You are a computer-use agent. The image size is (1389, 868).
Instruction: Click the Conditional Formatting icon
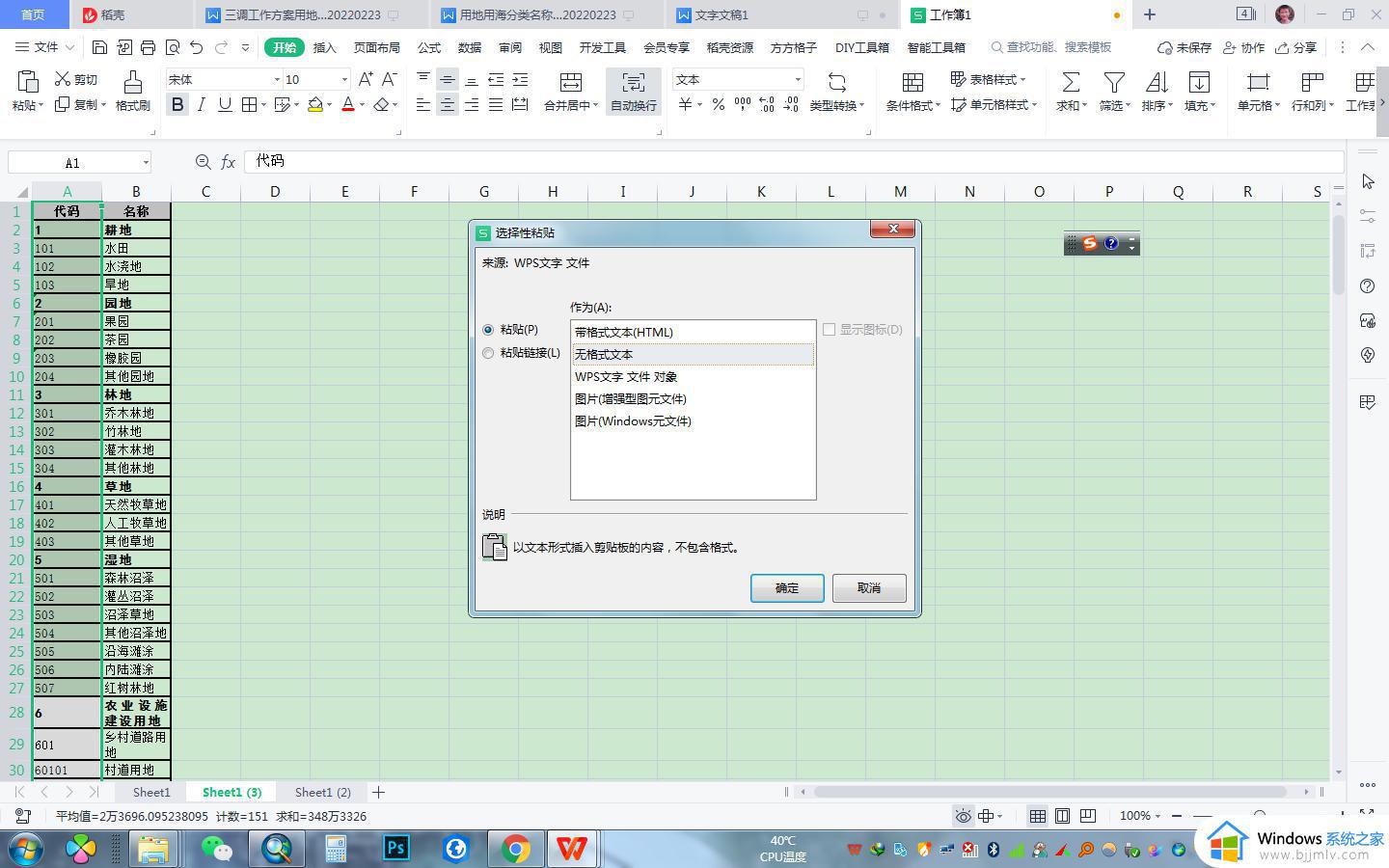[912, 82]
